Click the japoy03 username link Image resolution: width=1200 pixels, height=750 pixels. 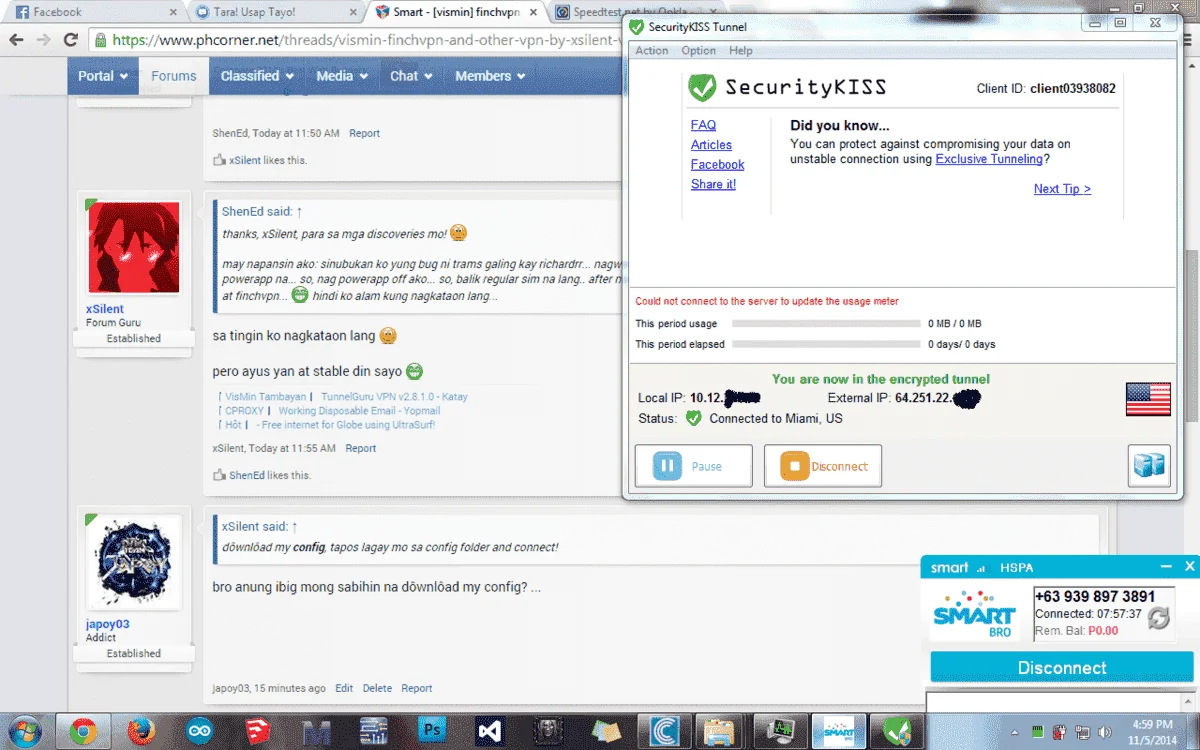[x=108, y=624]
